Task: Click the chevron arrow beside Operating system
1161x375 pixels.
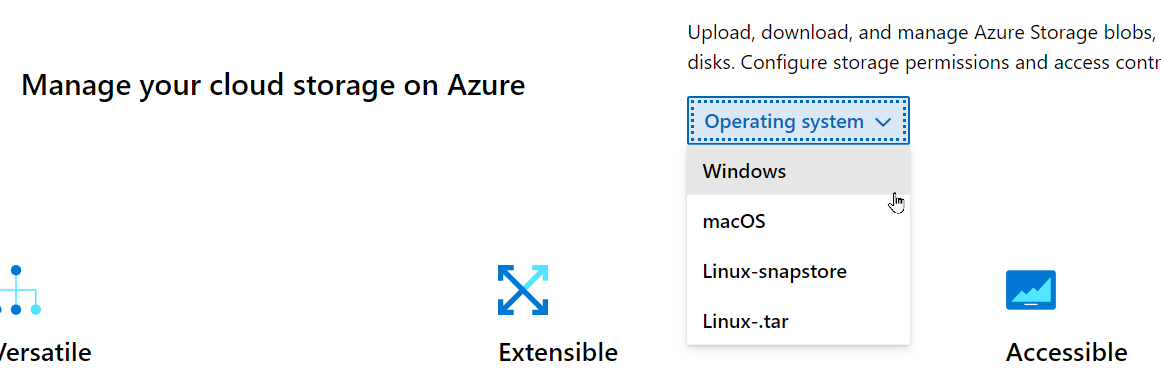Action: 883,122
